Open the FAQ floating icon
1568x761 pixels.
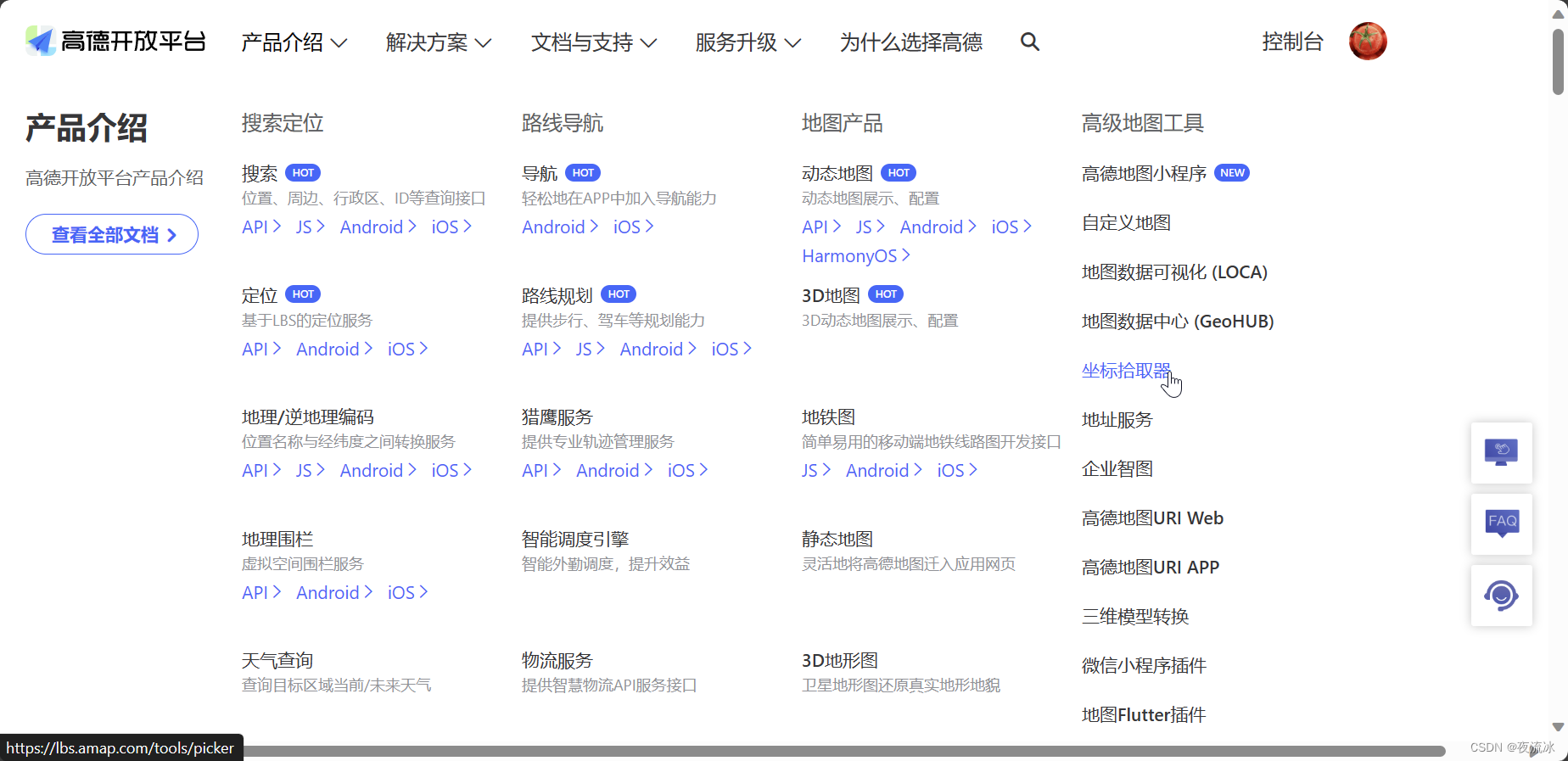point(1501,523)
